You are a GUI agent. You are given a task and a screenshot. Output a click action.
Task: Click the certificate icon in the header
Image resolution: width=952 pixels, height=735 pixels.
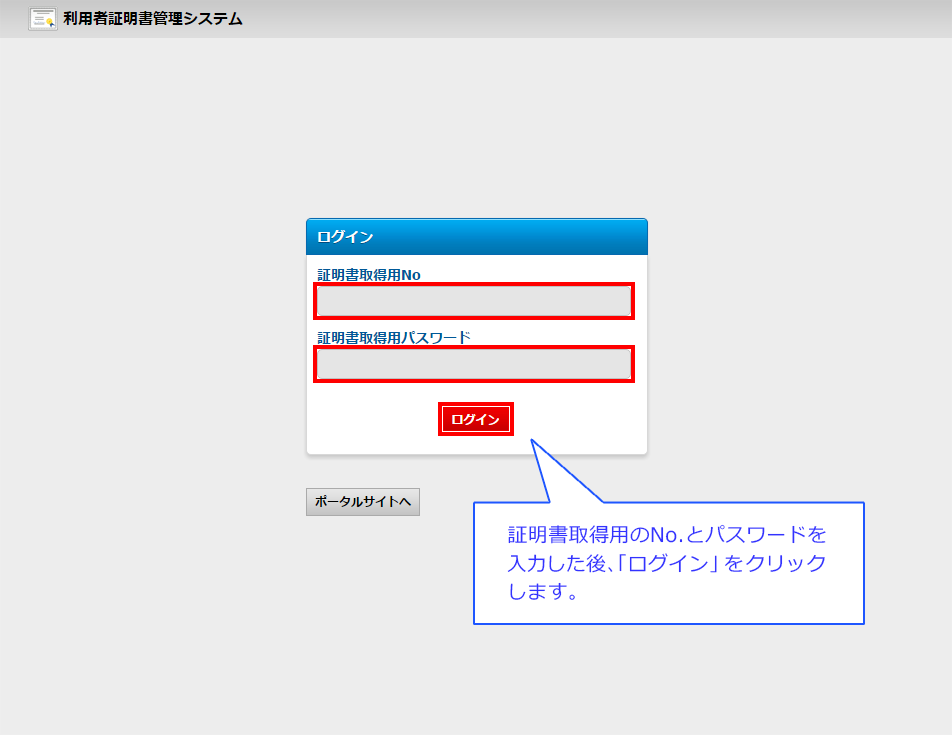click(42, 19)
